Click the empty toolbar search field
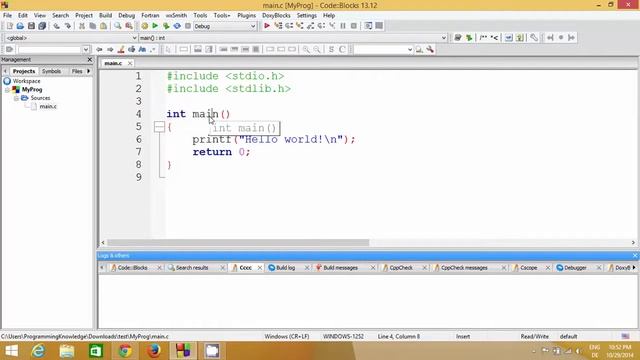Screen dimensions: 640x360 pyautogui.click(x=49, y=50)
